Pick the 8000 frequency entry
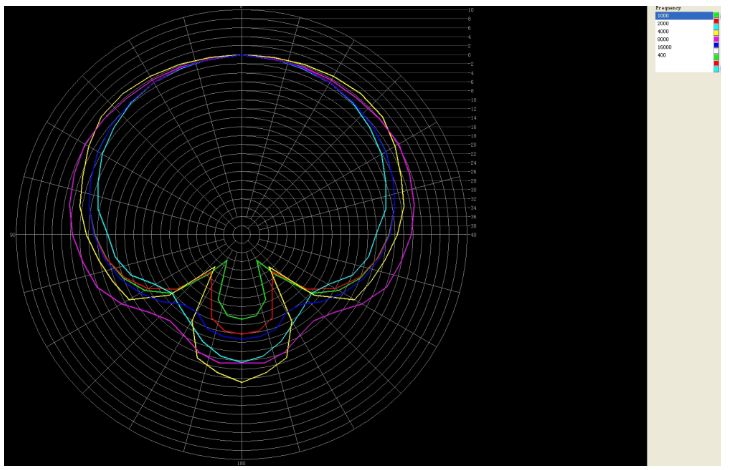Screen dimensions: 730x470 click(664, 40)
